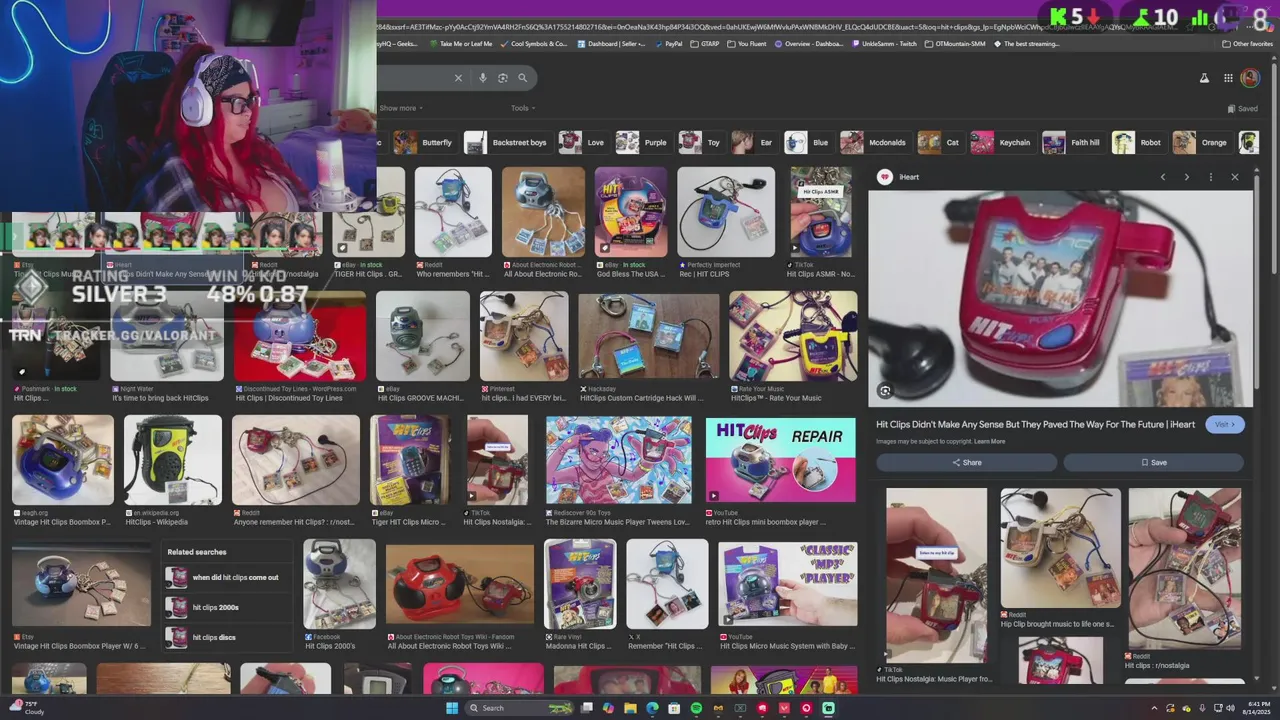Screen dimensions: 1280x720
Task: Open Search Labs flask icon
Action: click(1204, 78)
